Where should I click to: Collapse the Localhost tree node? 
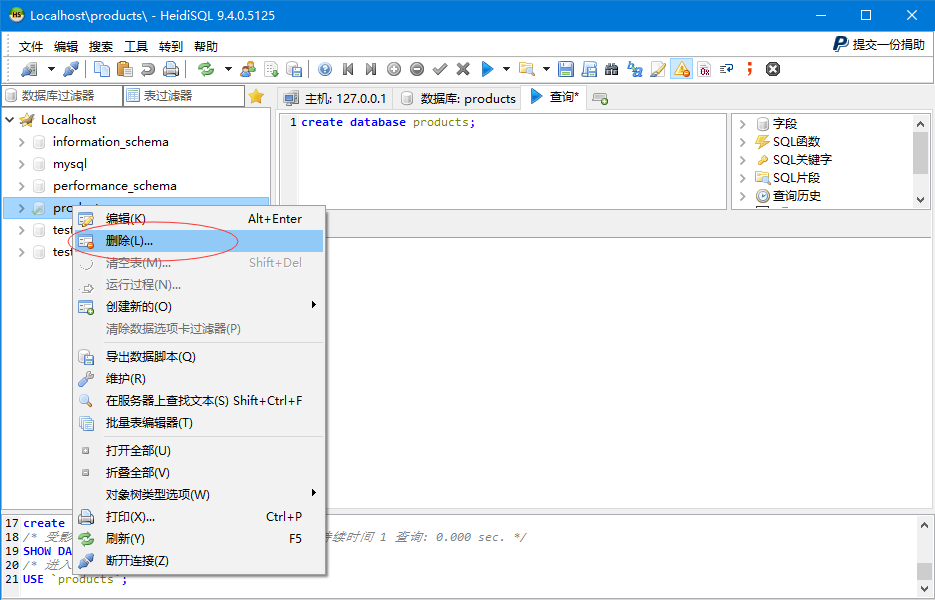[x=10, y=120]
